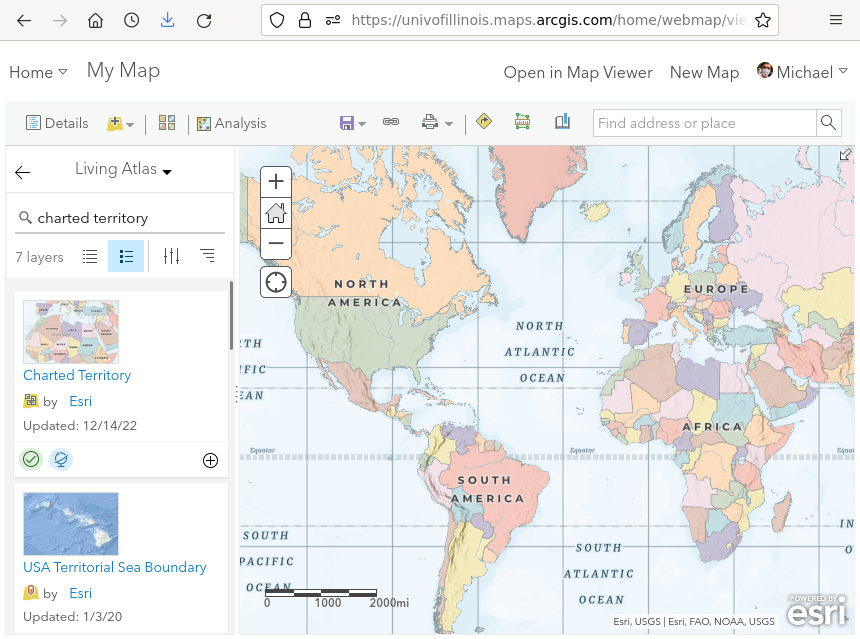Switch results to compact list view

tap(90, 257)
